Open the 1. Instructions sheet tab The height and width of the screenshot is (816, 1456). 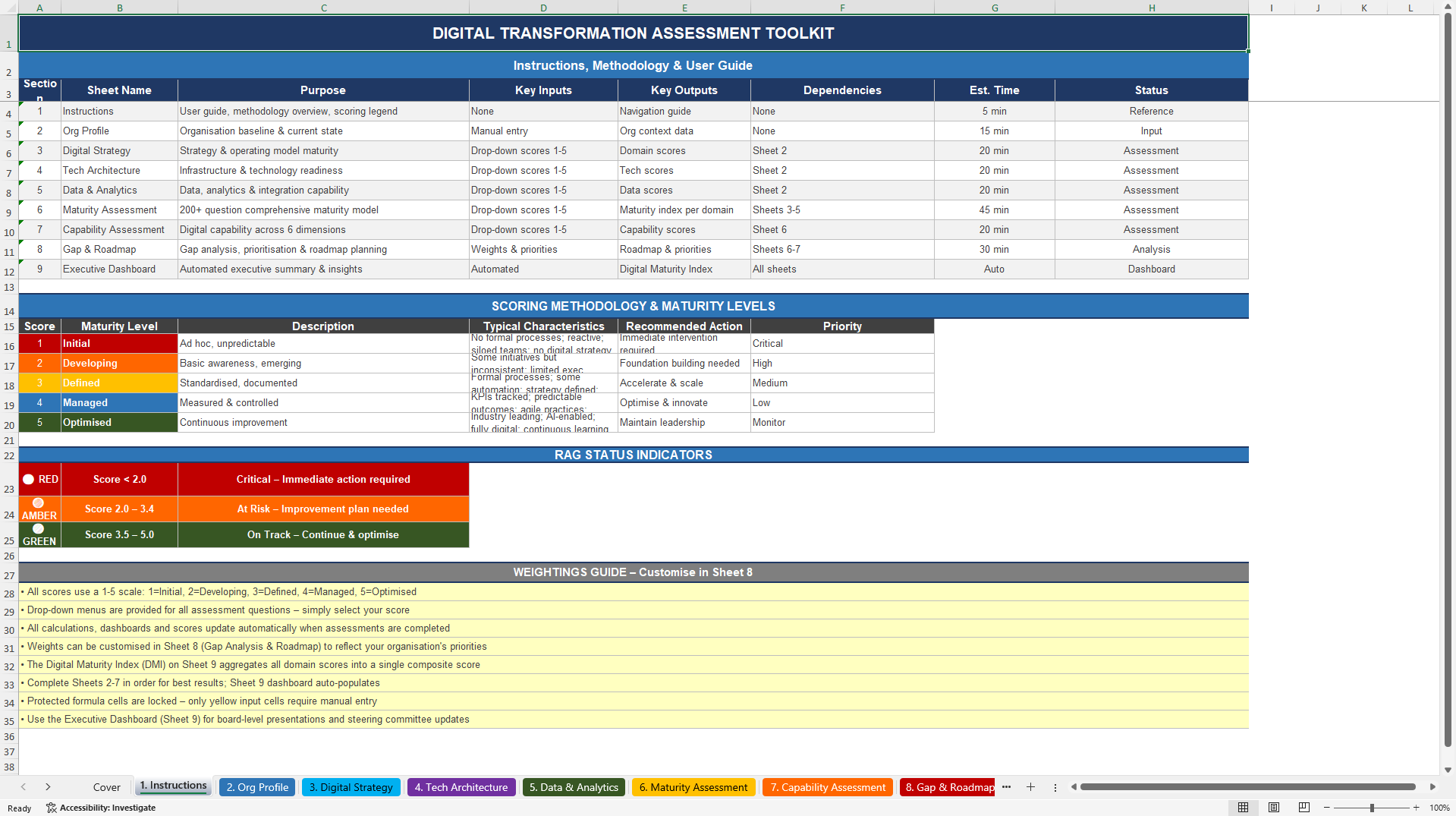tap(173, 786)
